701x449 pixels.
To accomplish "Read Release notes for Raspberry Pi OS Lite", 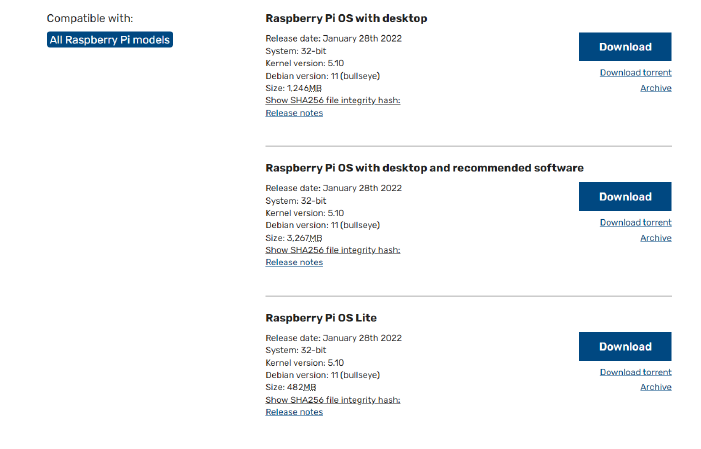I will tap(294, 412).
